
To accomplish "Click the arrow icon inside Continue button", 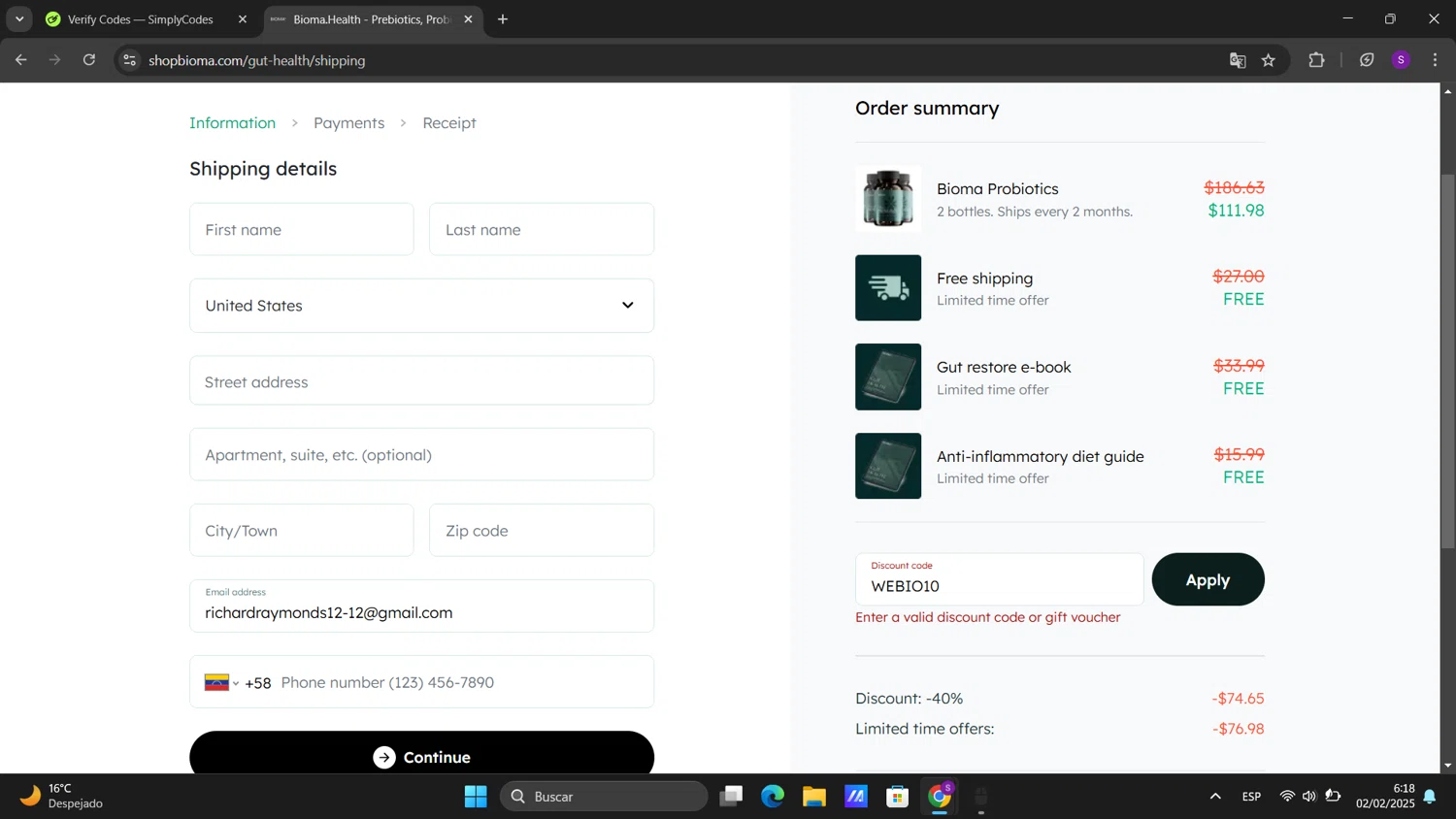I will (x=384, y=757).
